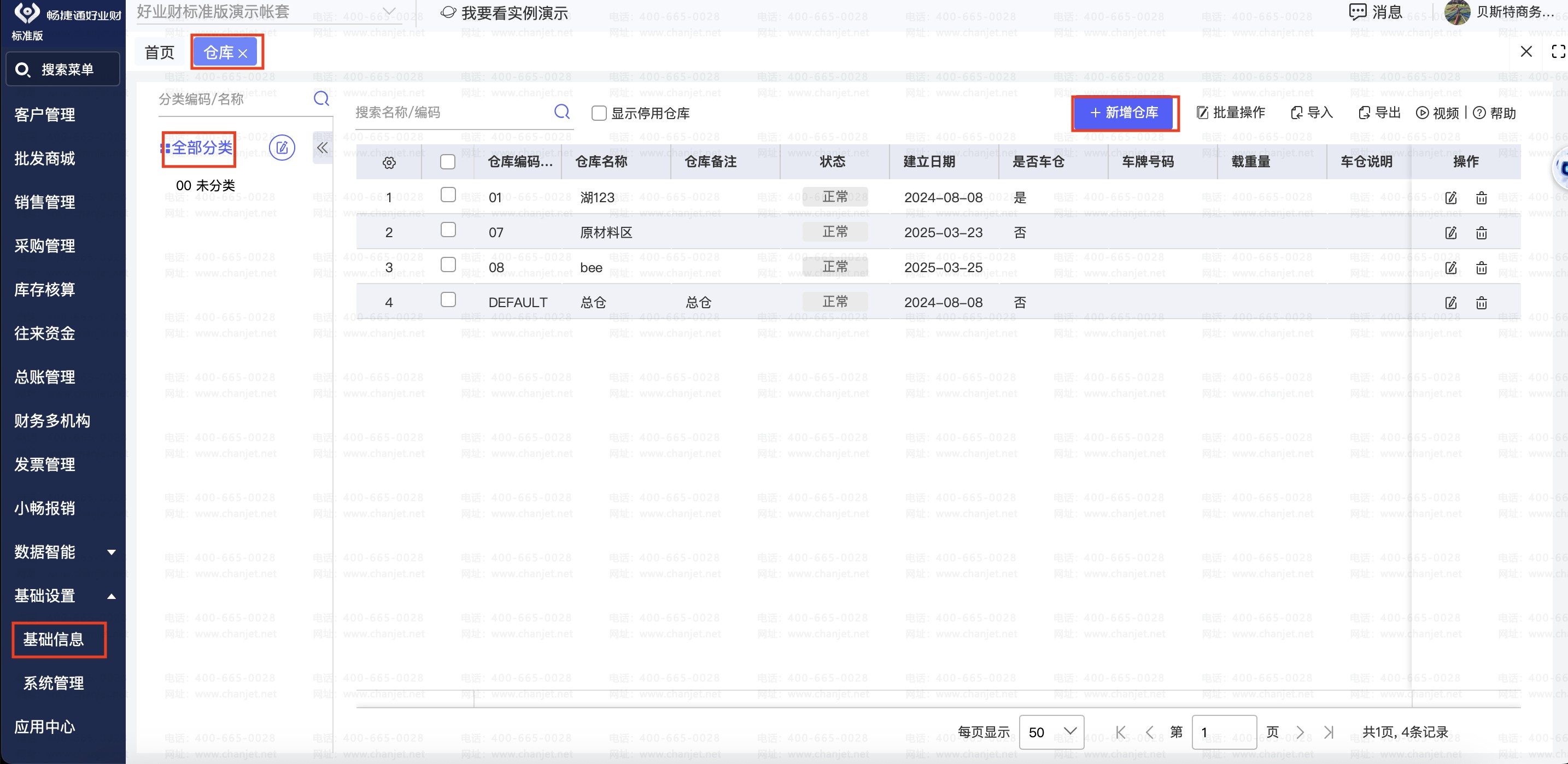The height and width of the screenshot is (764, 1568).
Task: Click the category search magnifier icon
Action: coord(321,98)
